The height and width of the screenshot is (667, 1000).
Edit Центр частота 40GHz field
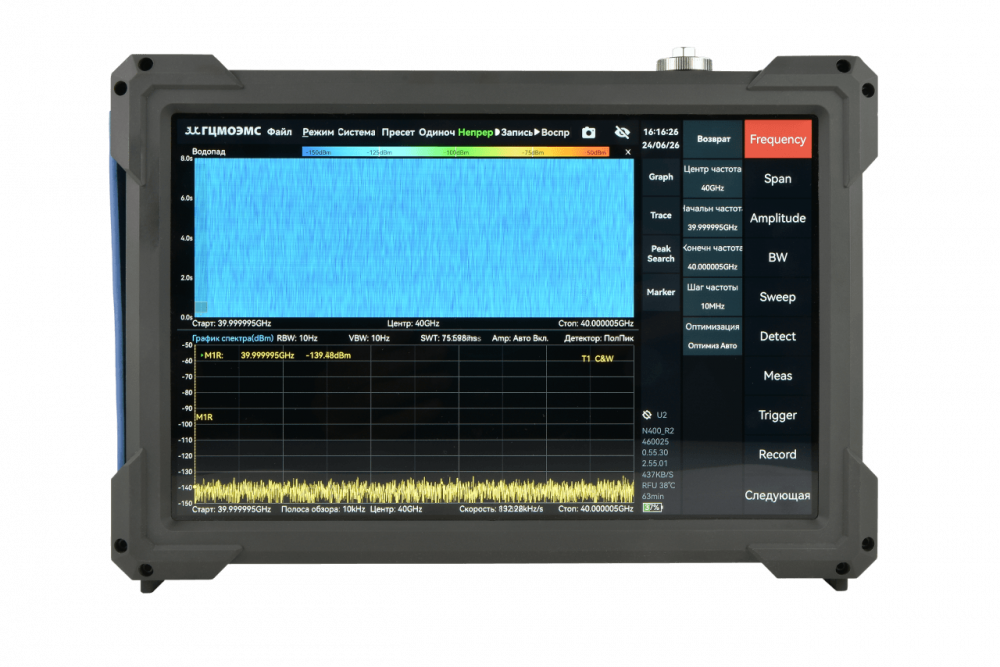point(712,179)
